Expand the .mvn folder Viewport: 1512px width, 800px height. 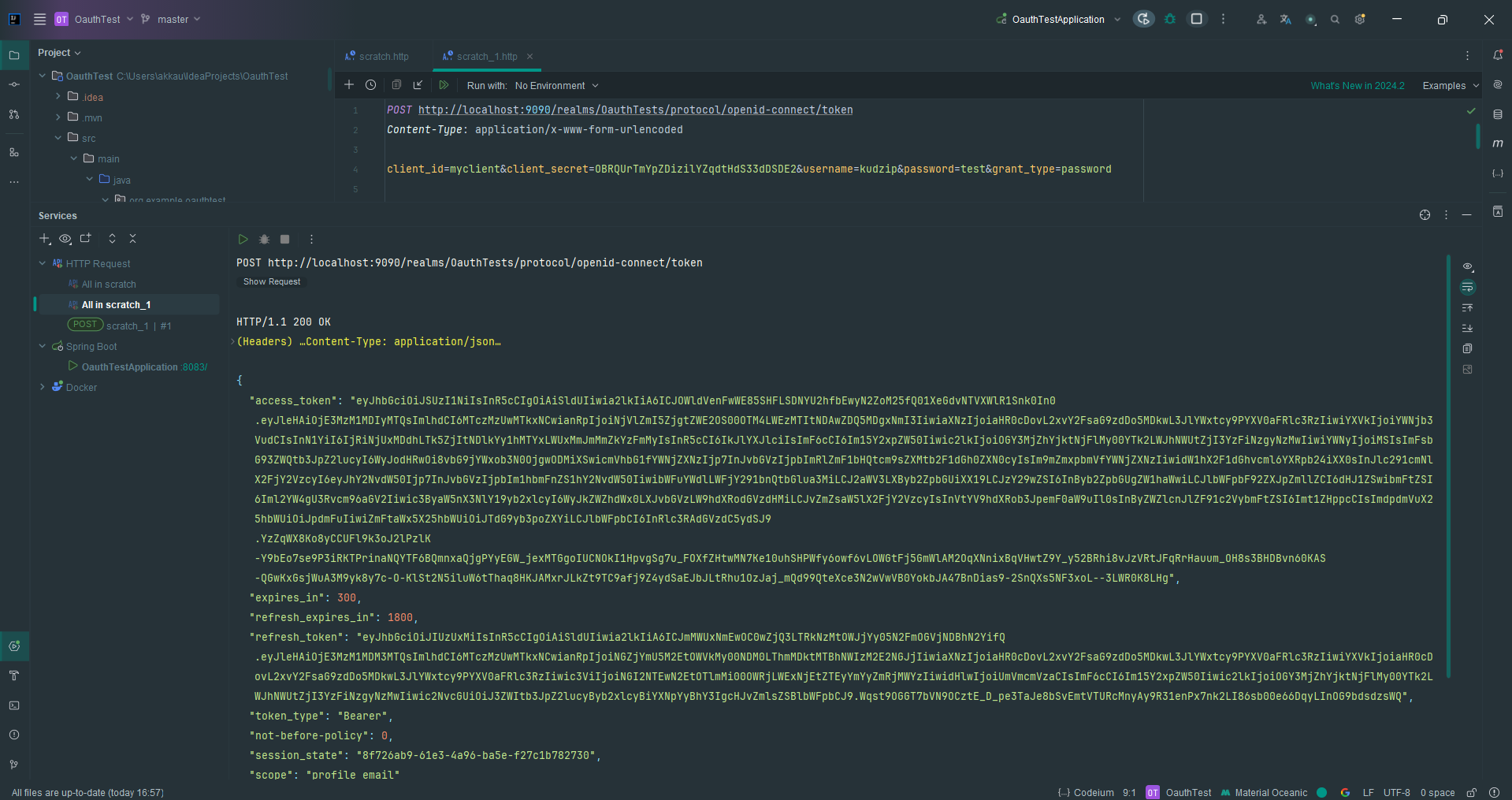click(58, 117)
